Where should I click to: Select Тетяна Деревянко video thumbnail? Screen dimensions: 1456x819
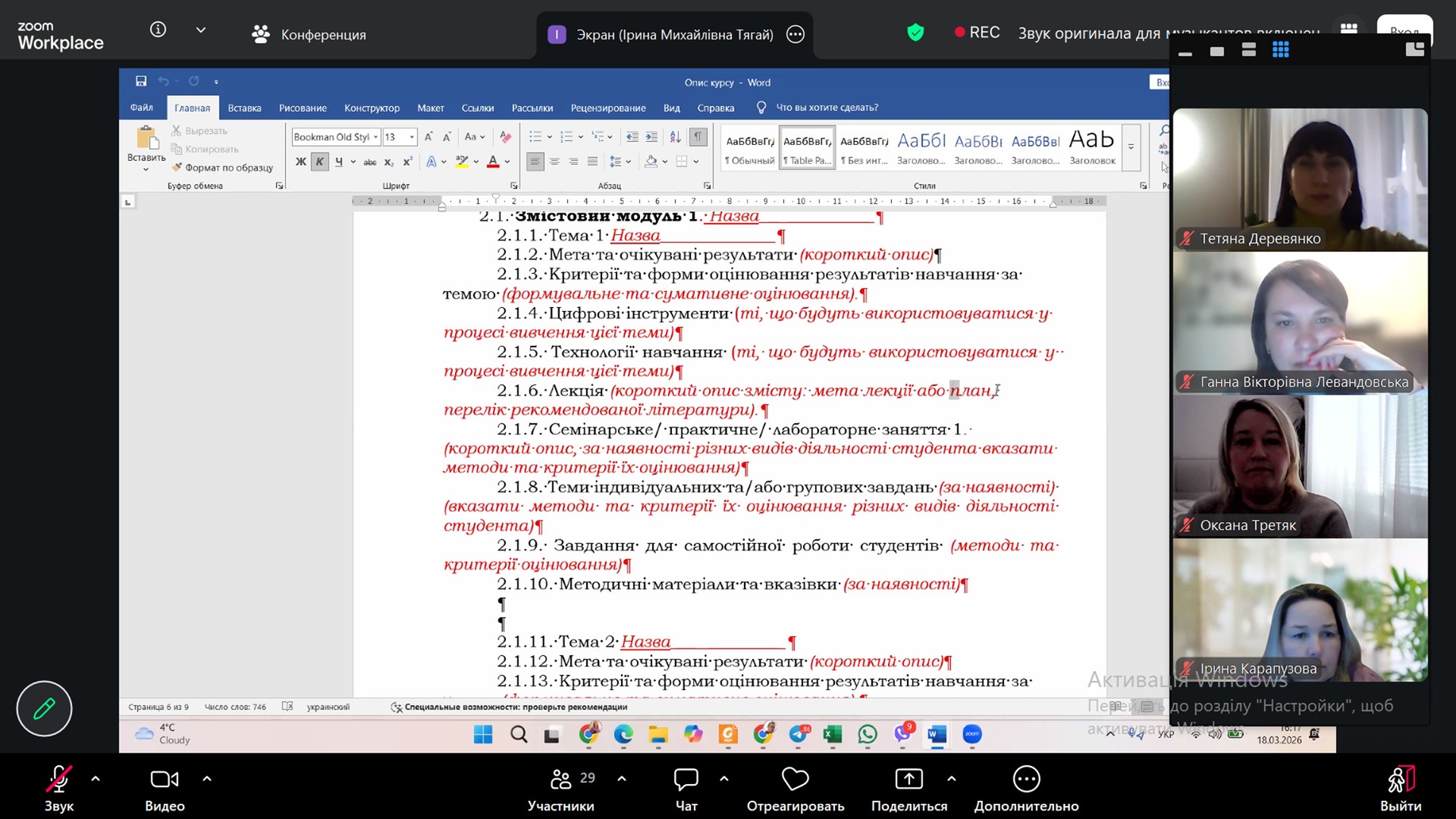click(x=1300, y=179)
